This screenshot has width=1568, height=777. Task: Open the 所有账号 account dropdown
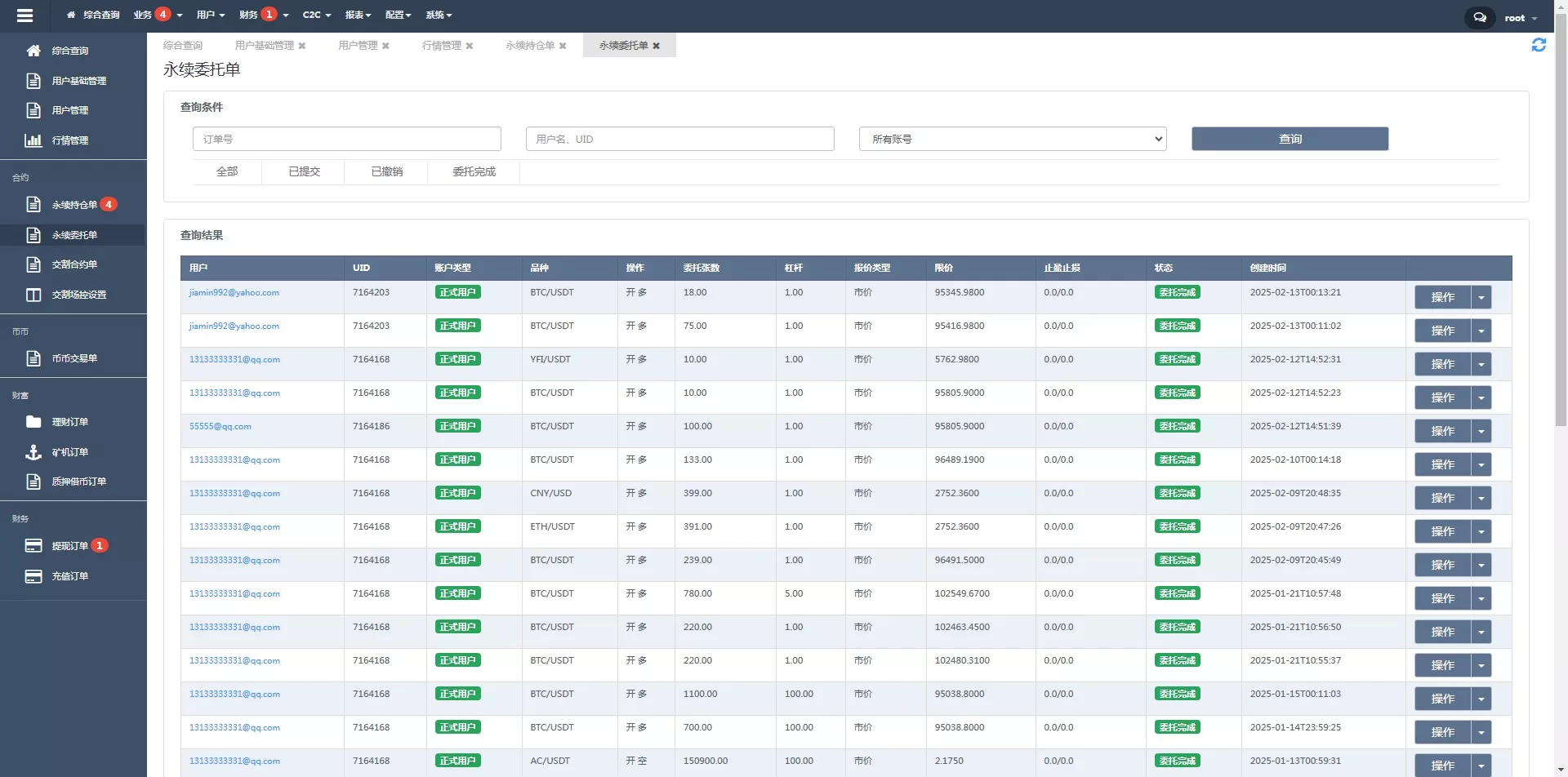(1012, 140)
